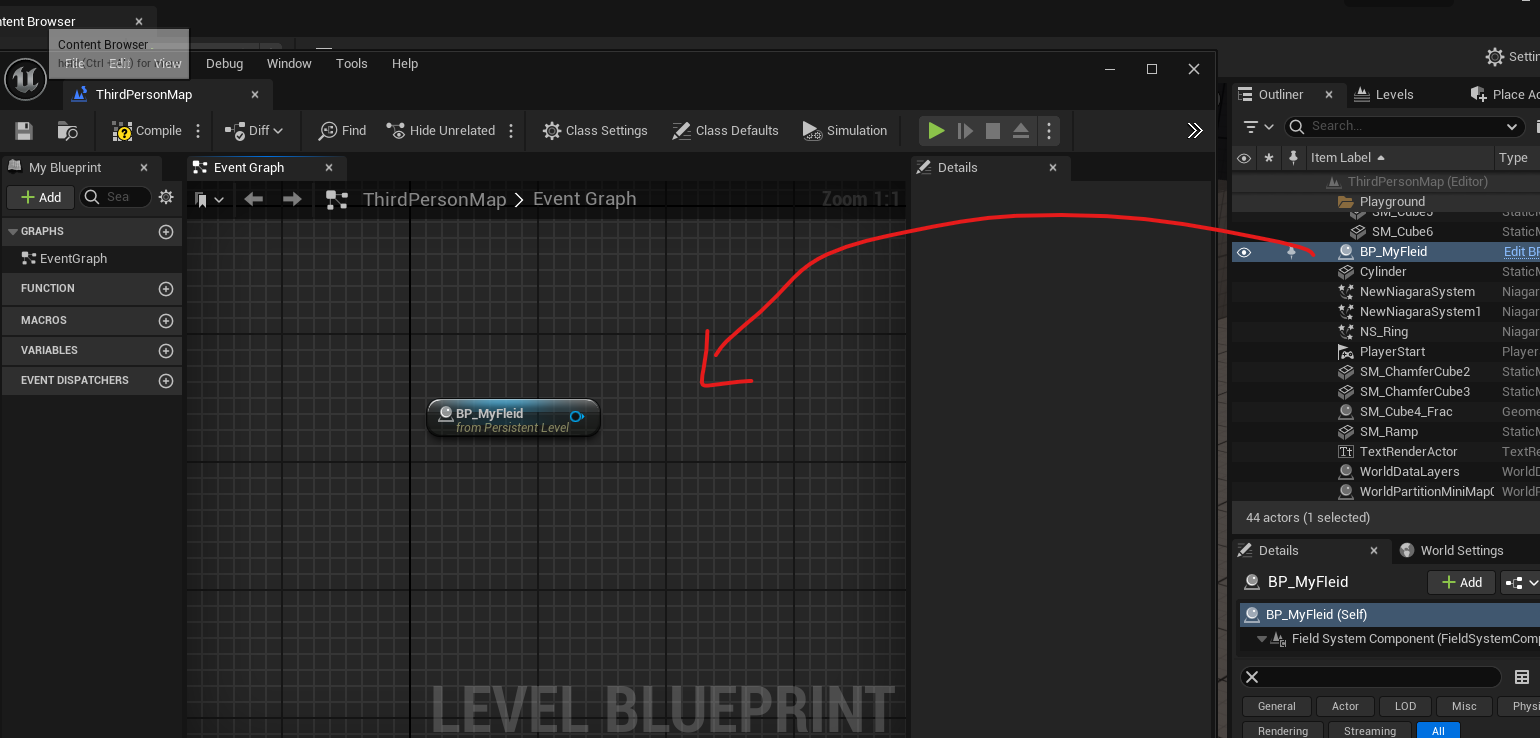Click the graph navigate forward arrow

pos(292,200)
